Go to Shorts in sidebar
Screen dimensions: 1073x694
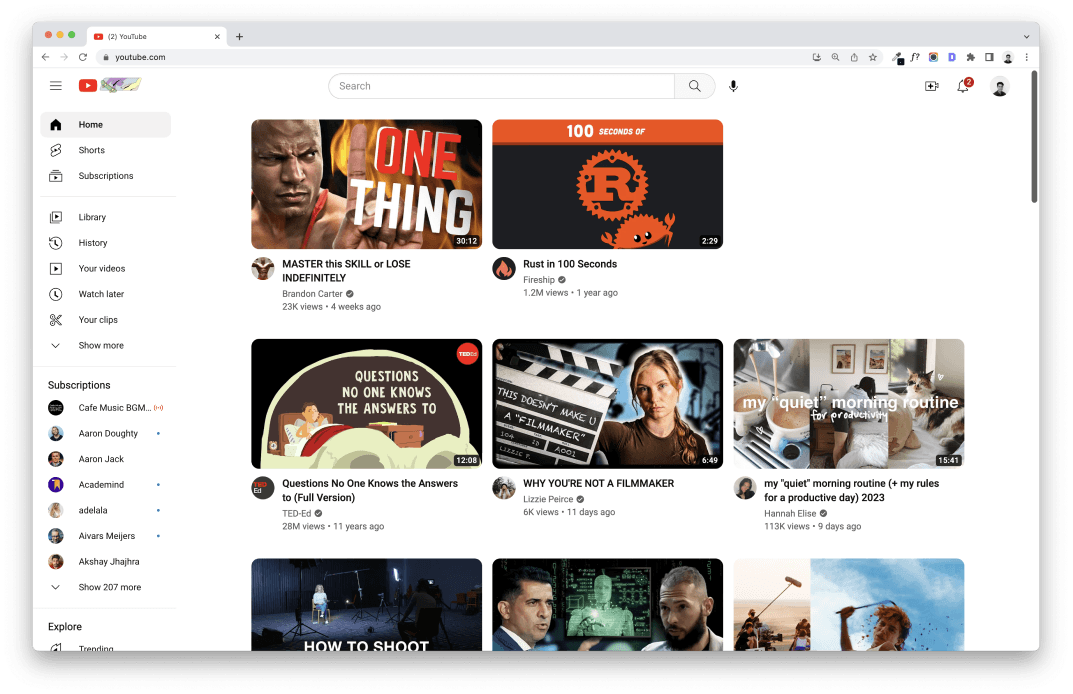pyautogui.click(x=92, y=150)
